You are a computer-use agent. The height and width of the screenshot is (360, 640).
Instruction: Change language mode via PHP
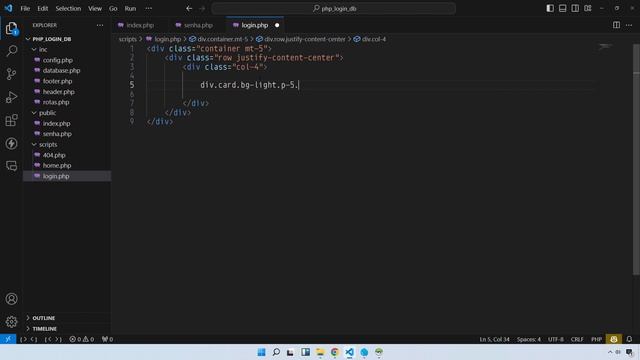pos(596,339)
